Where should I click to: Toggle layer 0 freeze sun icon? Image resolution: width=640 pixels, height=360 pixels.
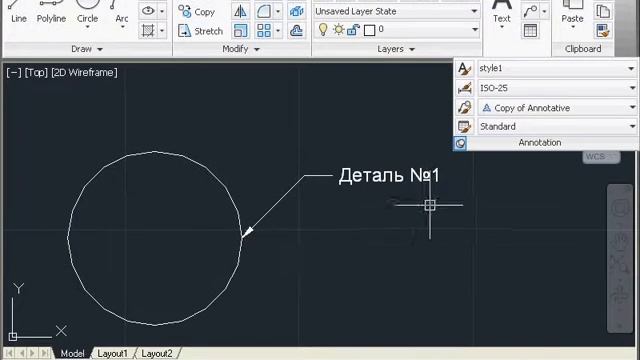[x=338, y=29]
